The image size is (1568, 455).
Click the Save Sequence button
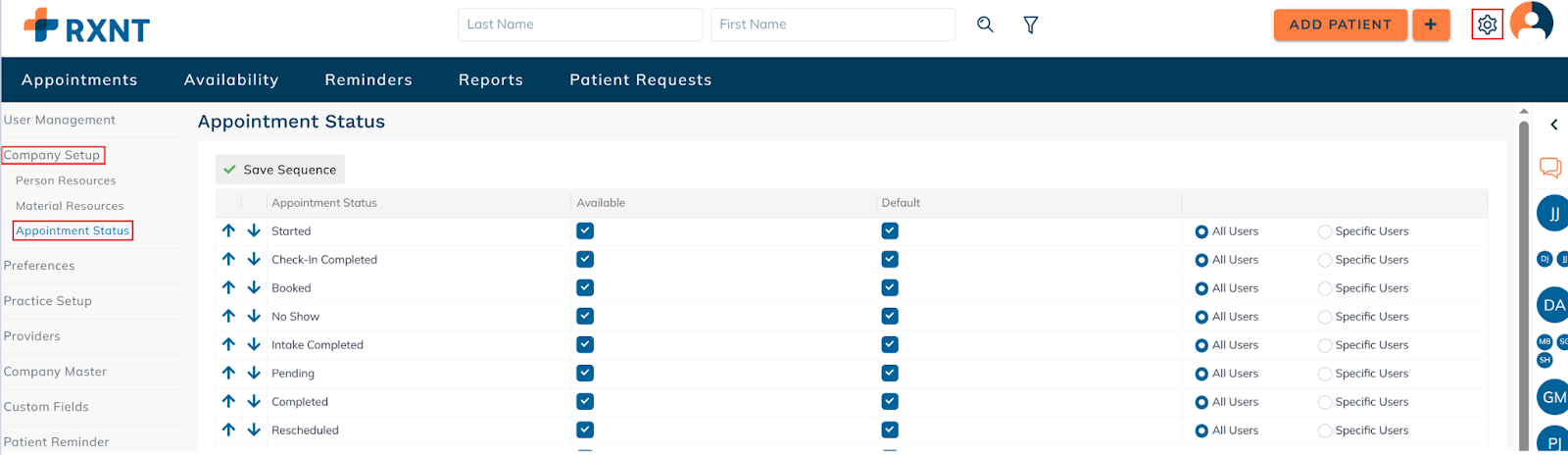(x=280, y=170)
